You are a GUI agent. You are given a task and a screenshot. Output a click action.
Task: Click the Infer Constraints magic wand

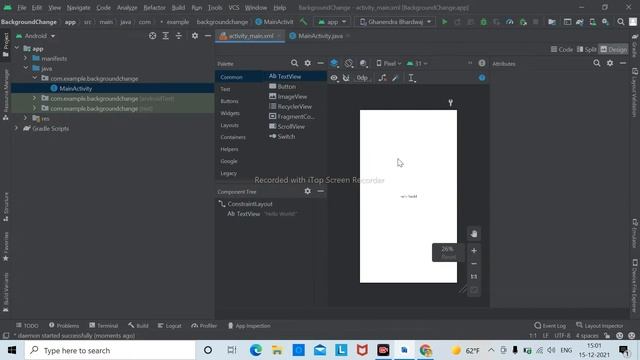395,78
